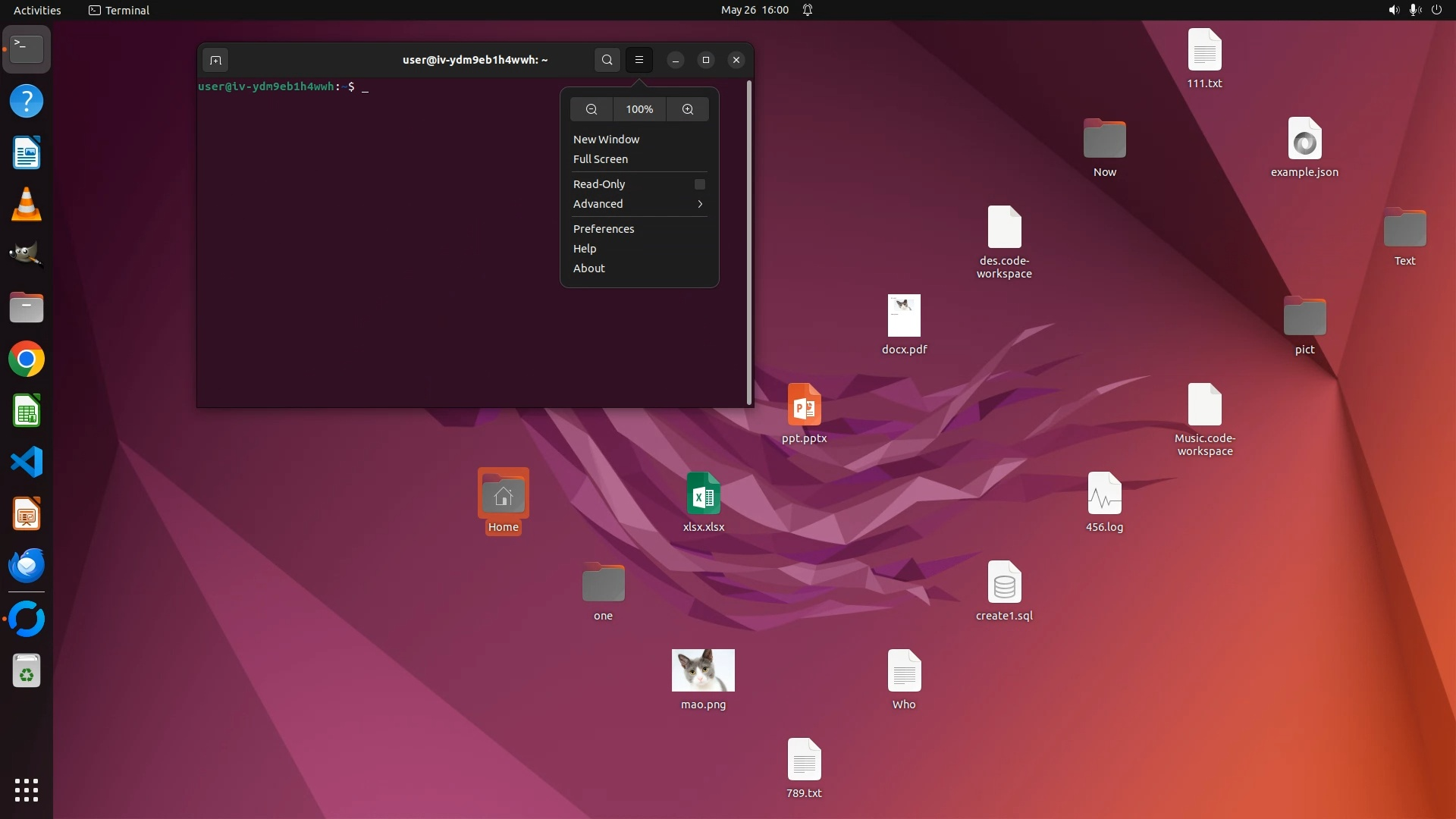Click the 100% zoom reset button
The height and width of the screenshot is (819, 1456).
click(639, 109)
